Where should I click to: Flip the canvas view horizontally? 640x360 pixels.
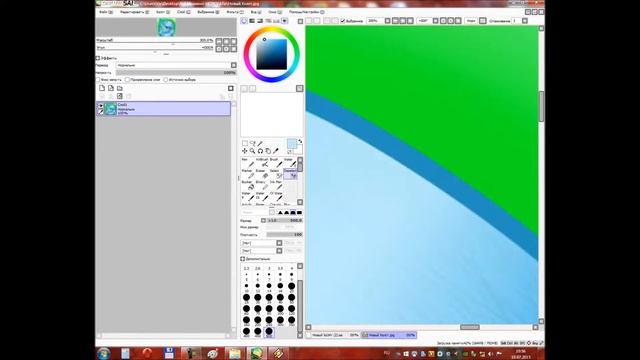click(x=482, y=20)
